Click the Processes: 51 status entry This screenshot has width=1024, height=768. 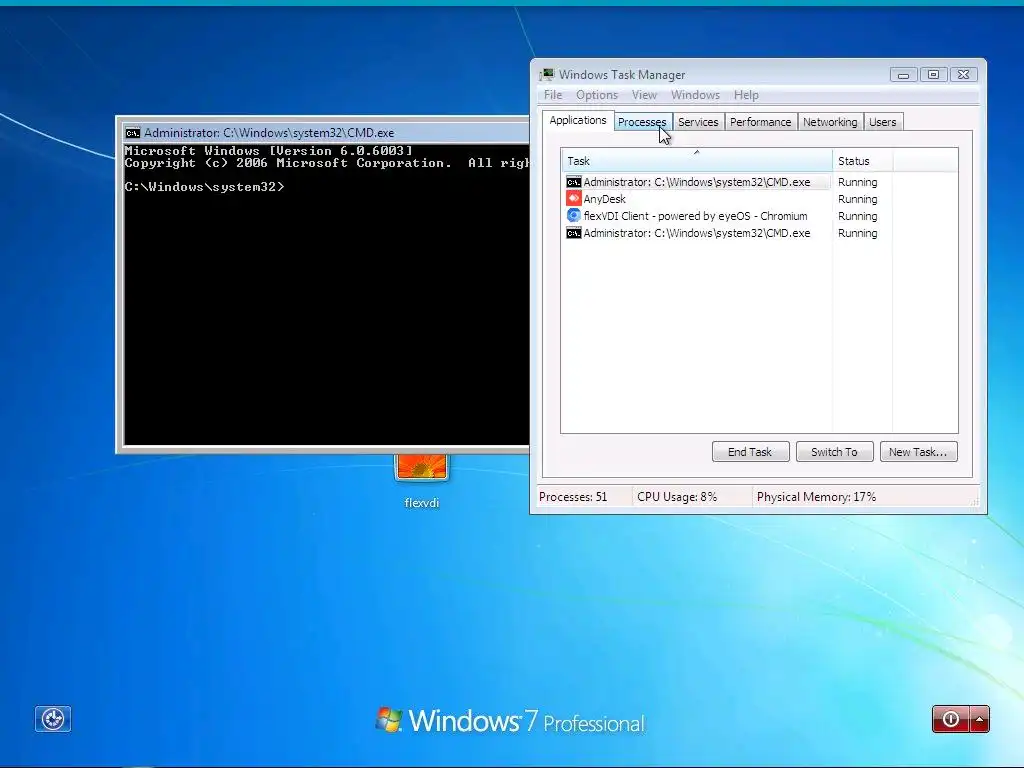573,497
